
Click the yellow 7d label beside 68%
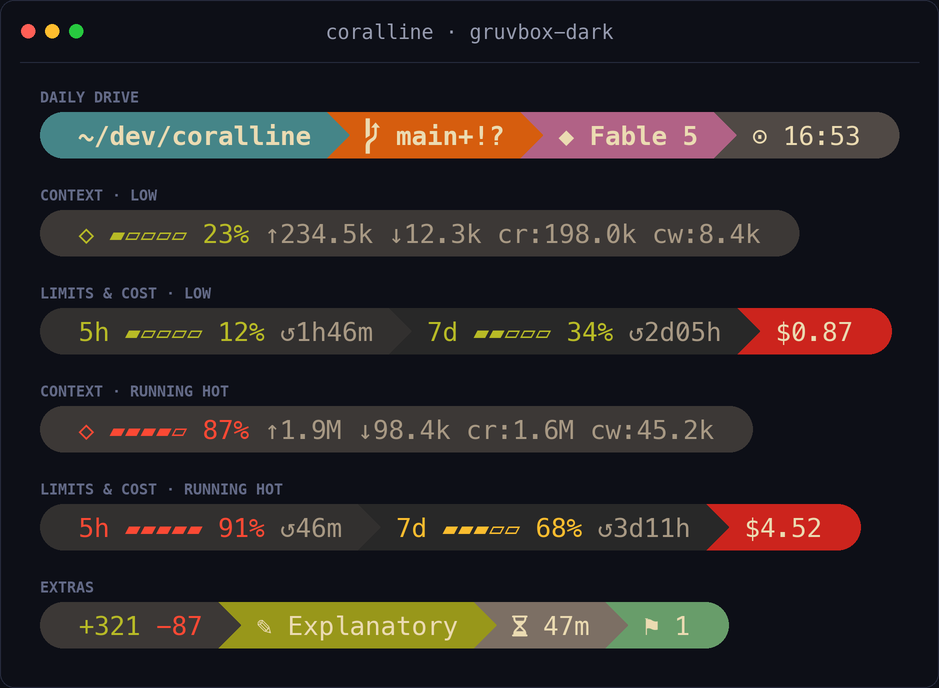coord(411,528)
